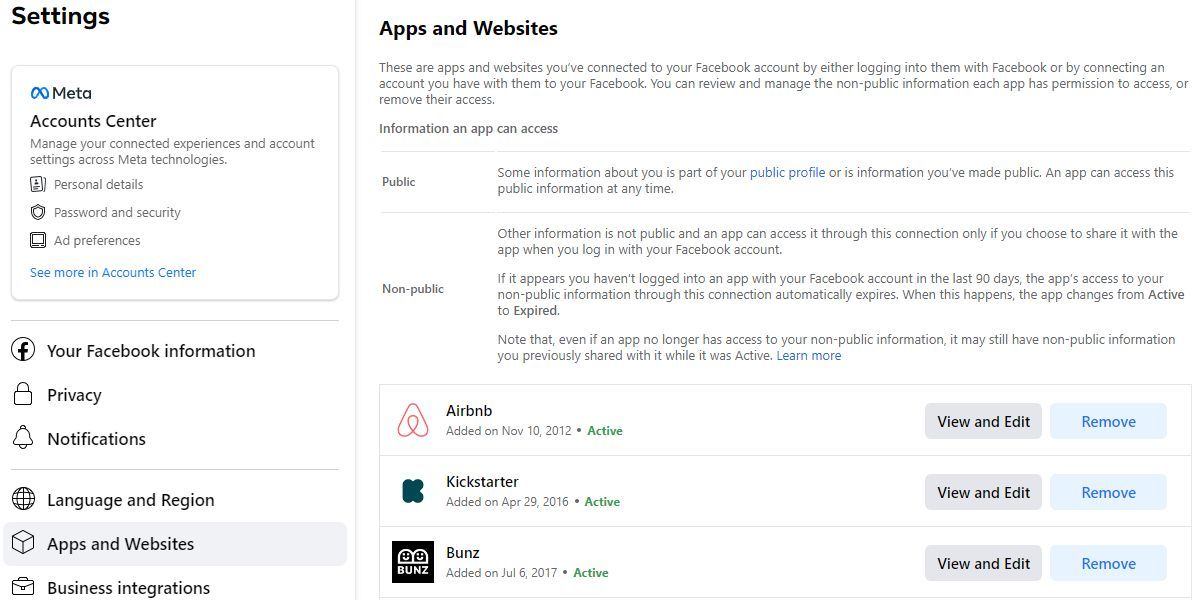Click the Ad preferences icon
This screenshot has height=600, width=1200.
(x=39, y=240)
